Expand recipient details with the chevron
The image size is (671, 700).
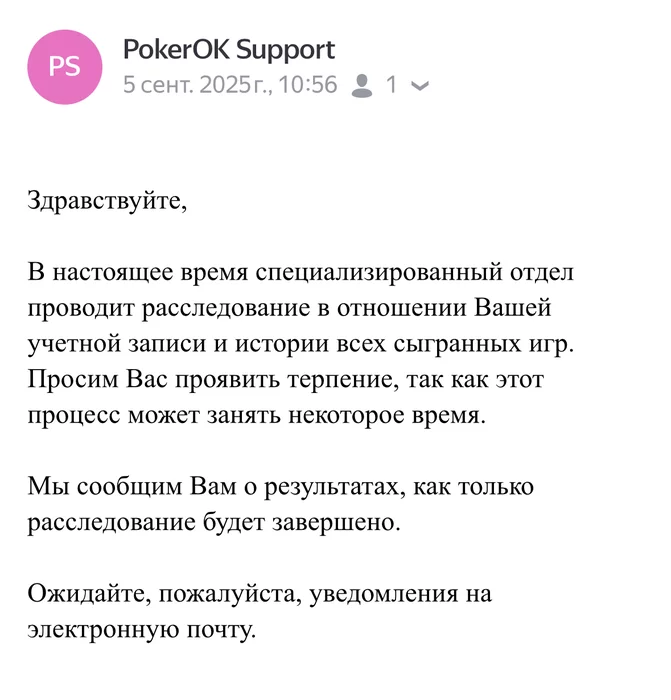click(x=421, y=86)
